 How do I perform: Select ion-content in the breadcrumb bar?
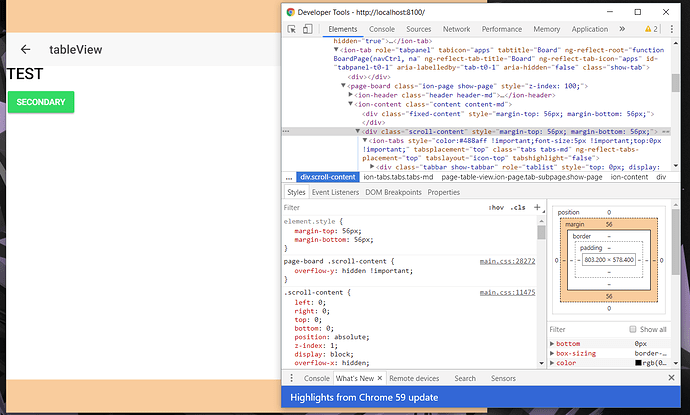tap(630, 177)
